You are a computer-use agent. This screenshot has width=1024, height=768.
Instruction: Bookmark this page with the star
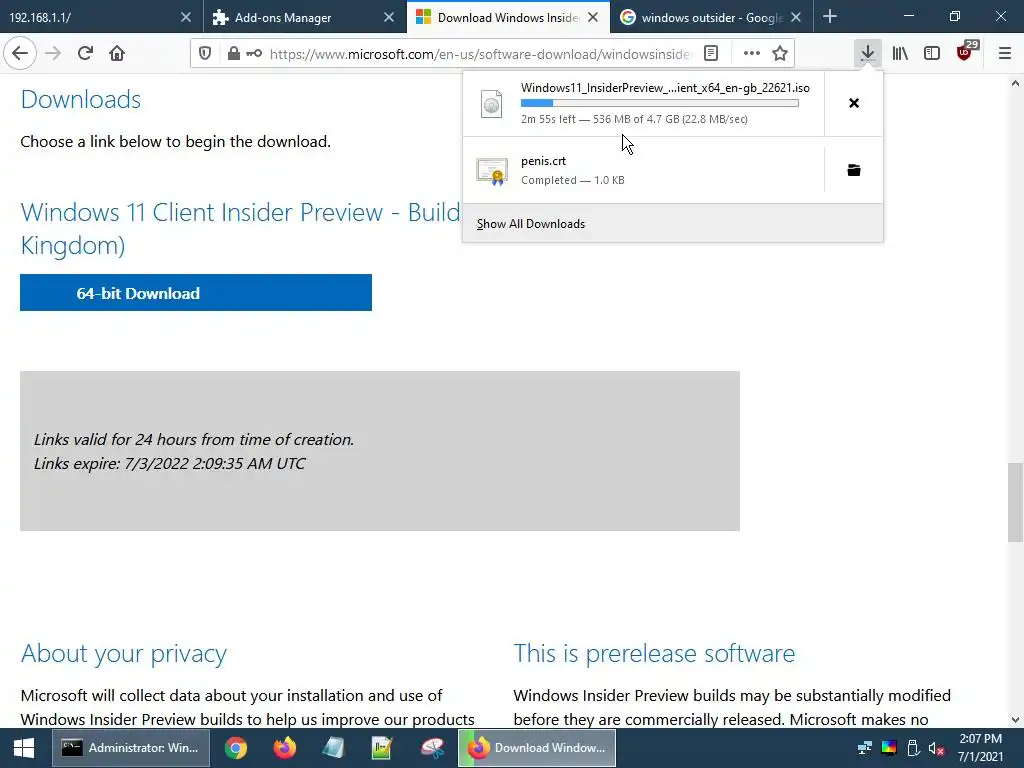[x=780, y=54]
